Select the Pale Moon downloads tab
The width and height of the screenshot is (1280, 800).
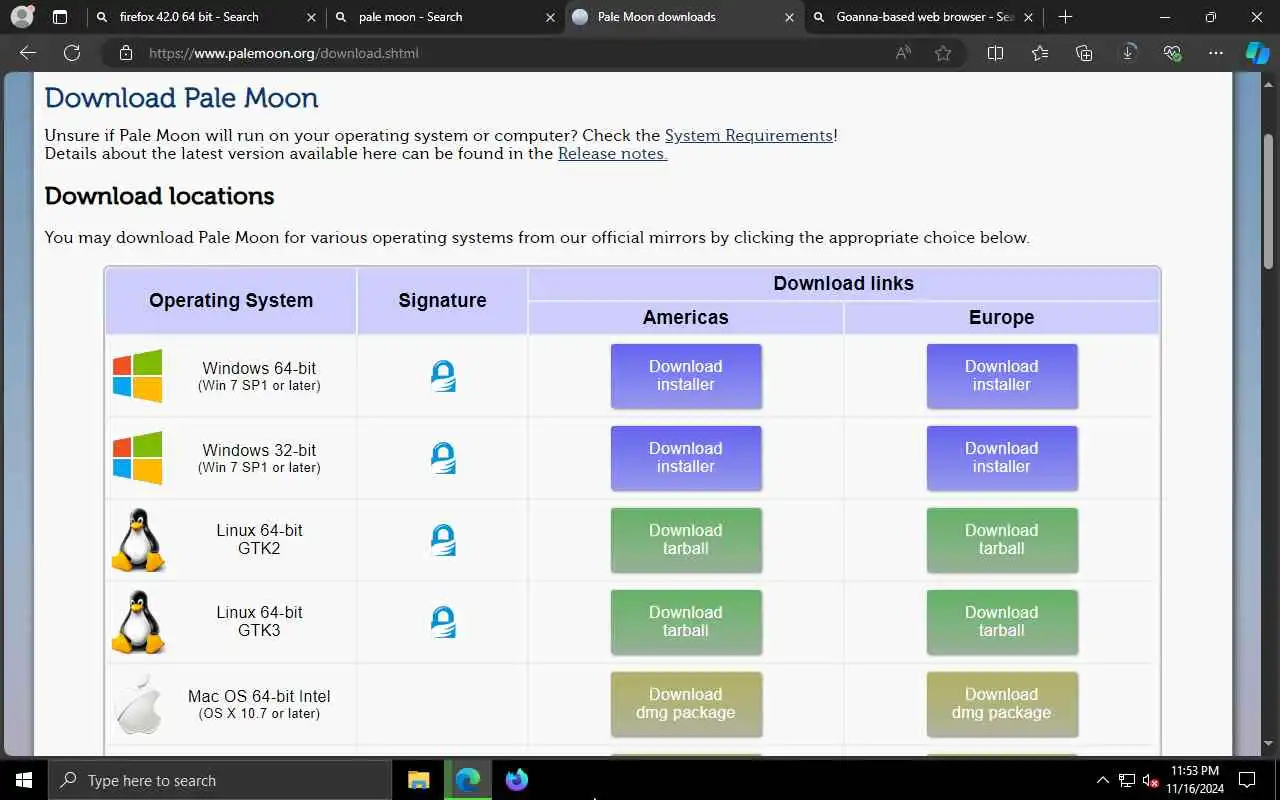pos(683,17)
